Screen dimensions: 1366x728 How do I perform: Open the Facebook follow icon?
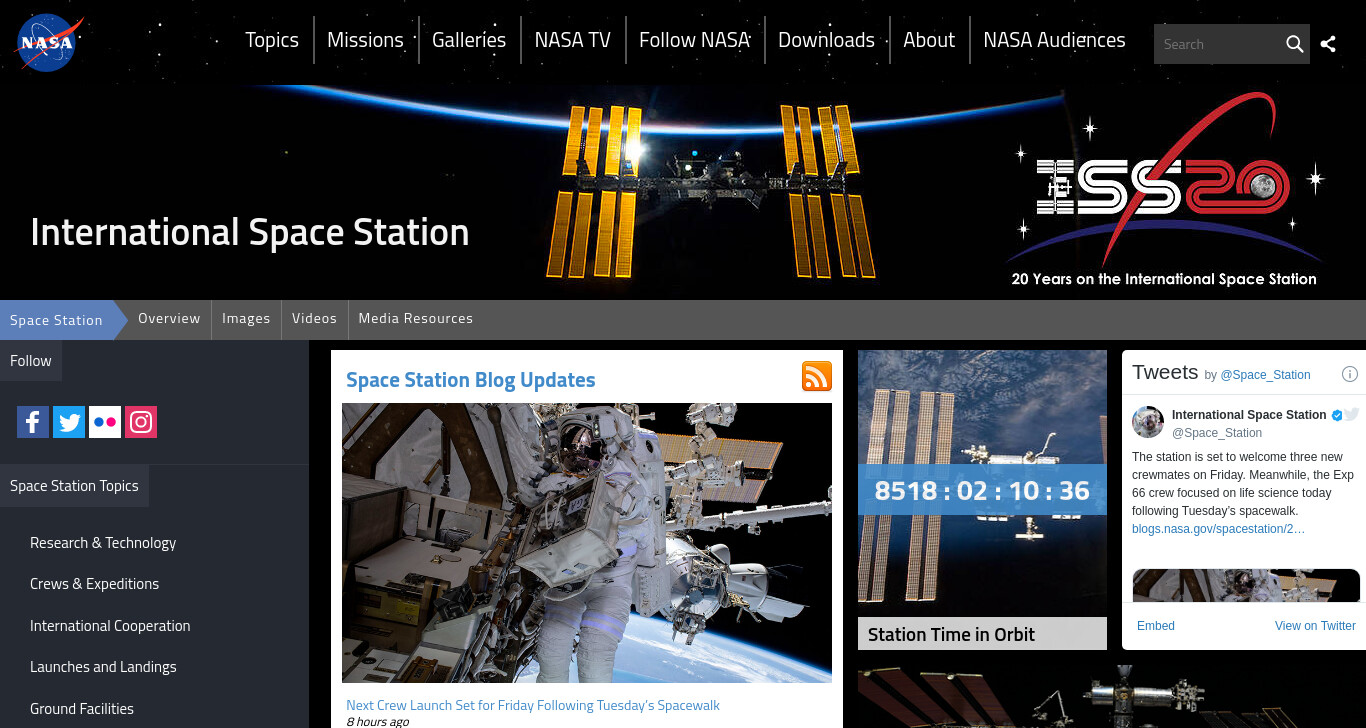point(33,422)
